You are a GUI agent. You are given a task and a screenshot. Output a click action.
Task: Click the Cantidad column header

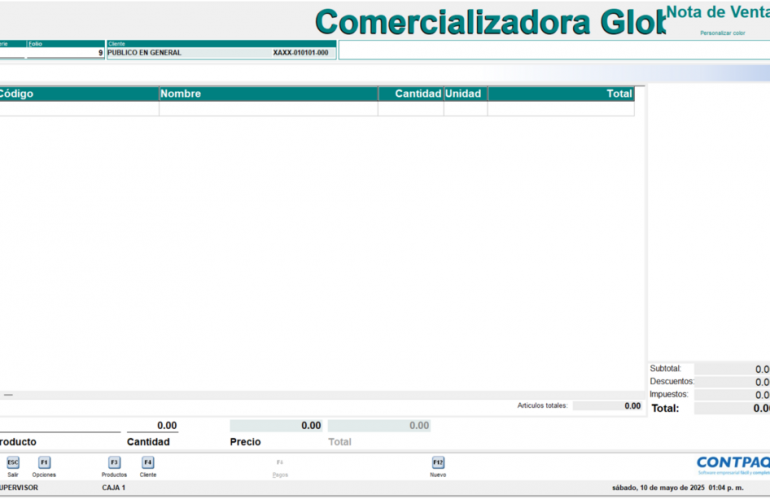coord(411,94)
